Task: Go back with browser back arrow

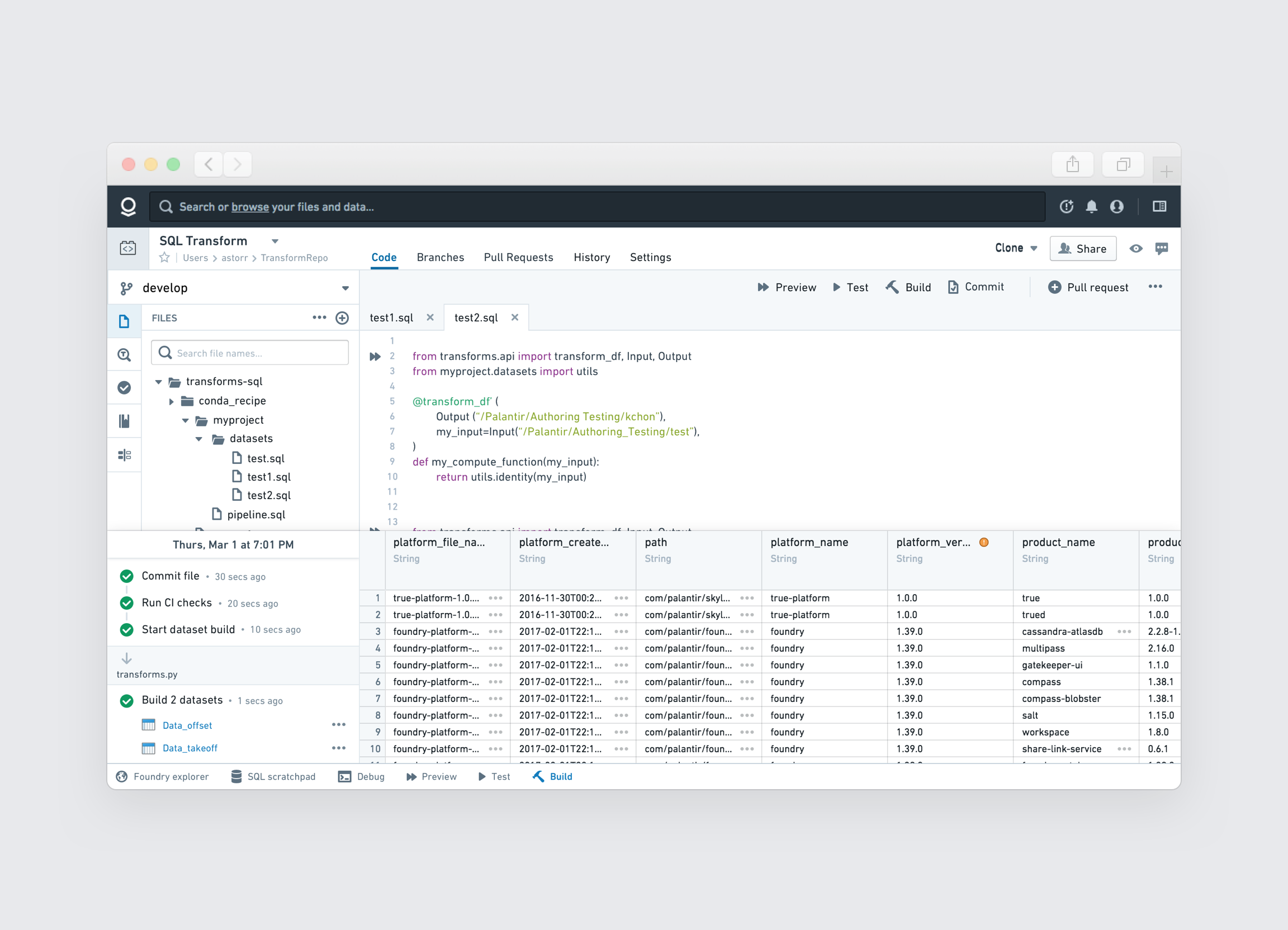Action: pyautogui.click(x=209, y=165)
